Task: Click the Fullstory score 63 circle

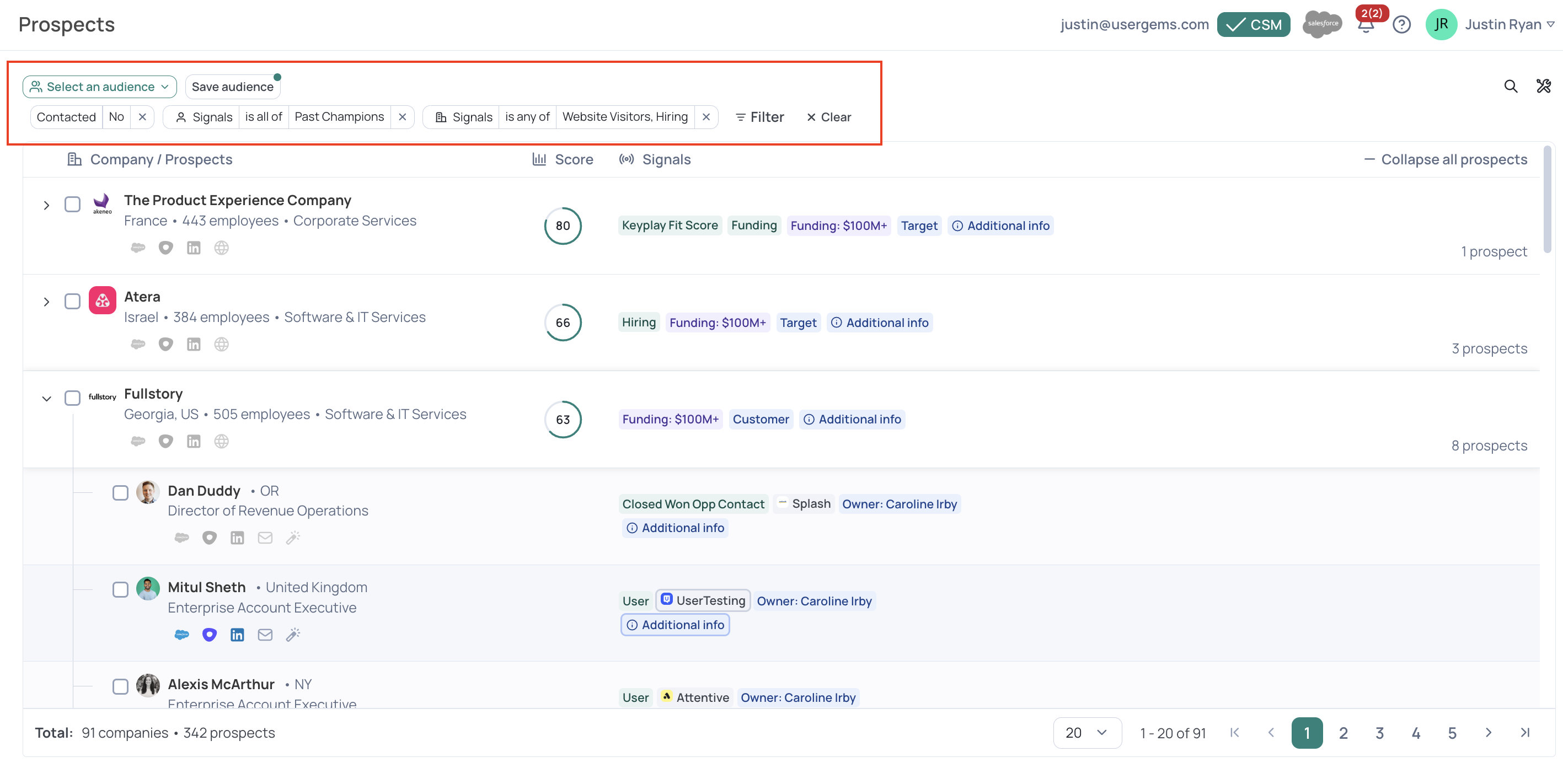Action: coord(563,419)
